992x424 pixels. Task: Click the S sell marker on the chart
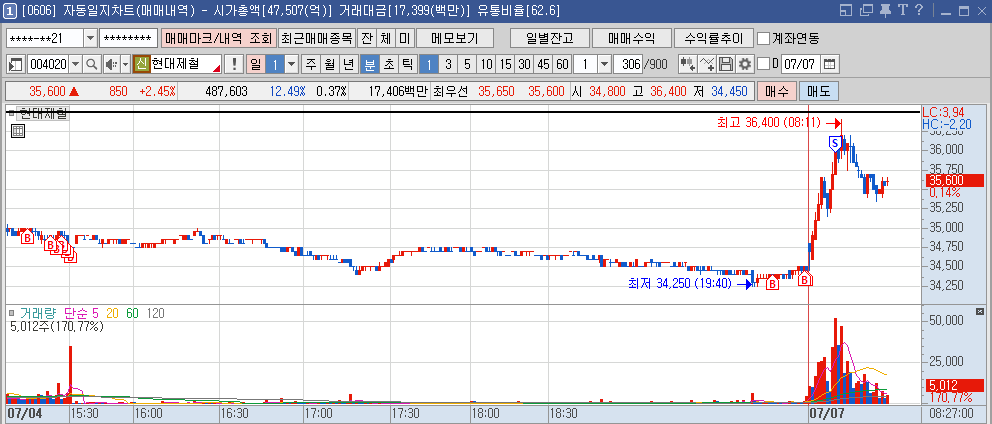[x=835, y=144]
